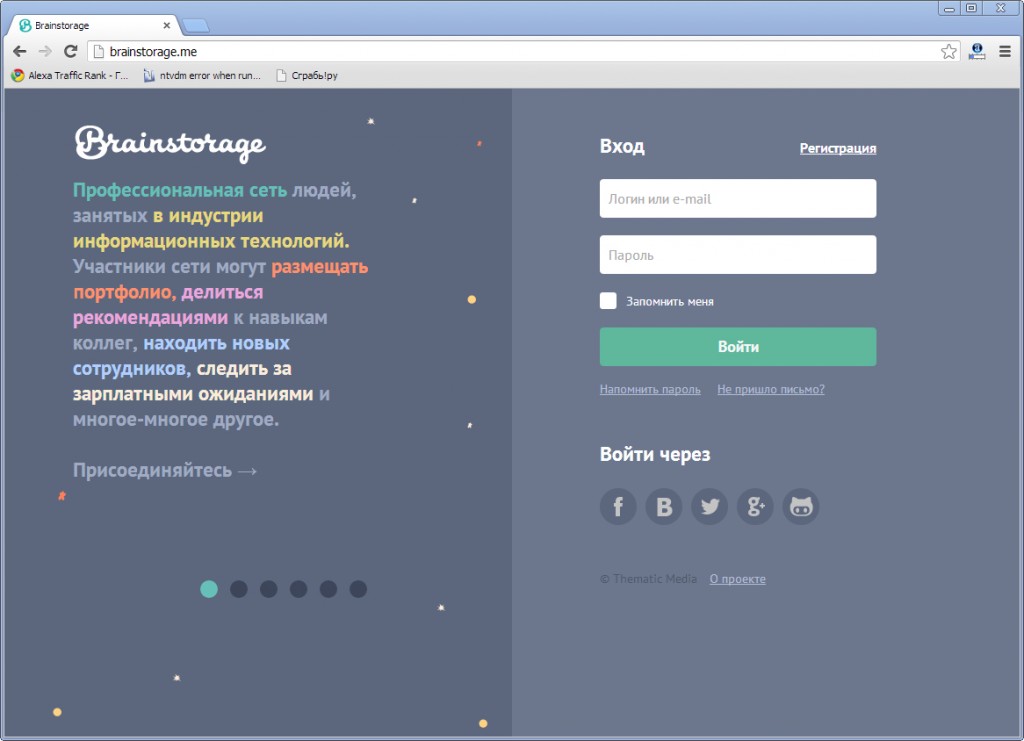Open the ntvdm error bookmark
Image resolution: width=1024 pixels, height=741 pixels.
click(202, 76)
